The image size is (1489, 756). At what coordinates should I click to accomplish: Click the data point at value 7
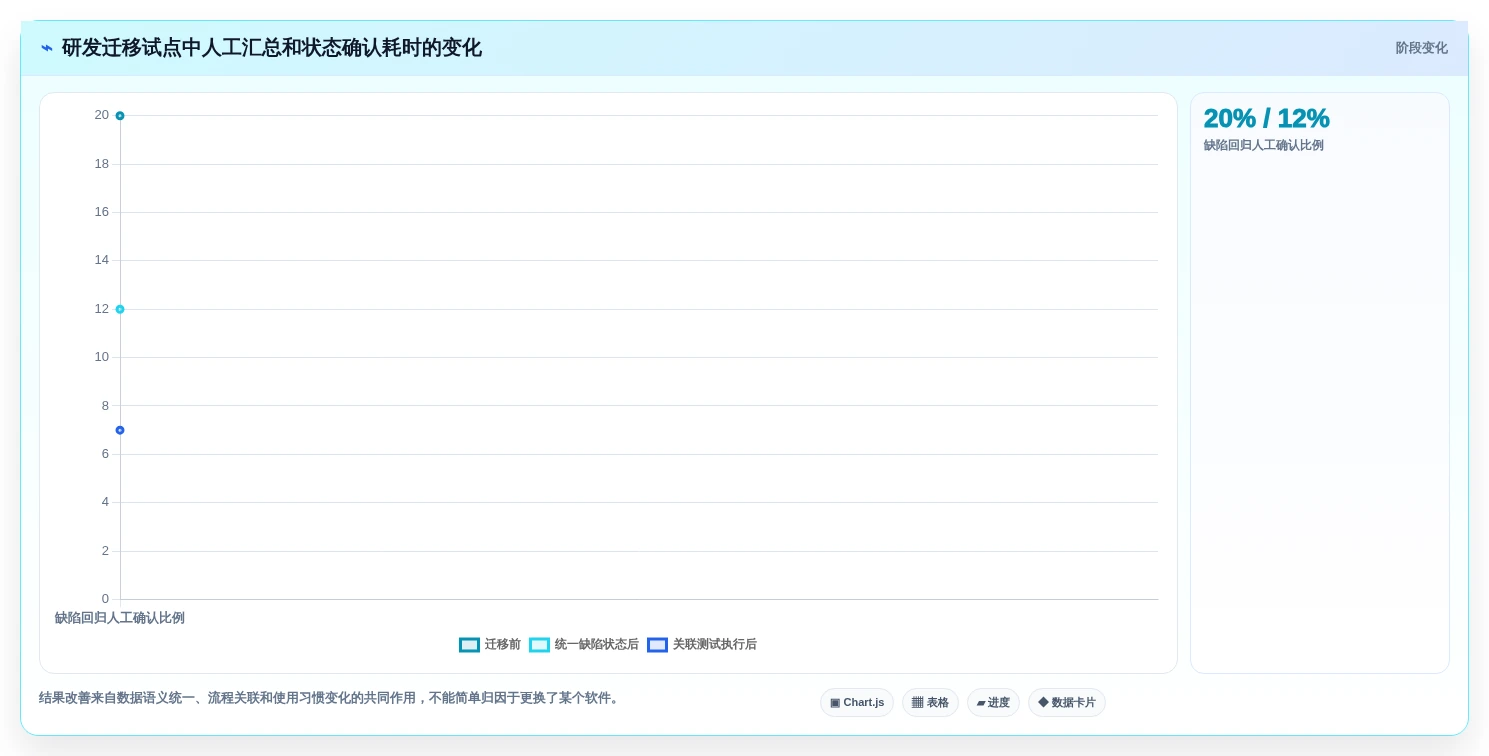120,430
